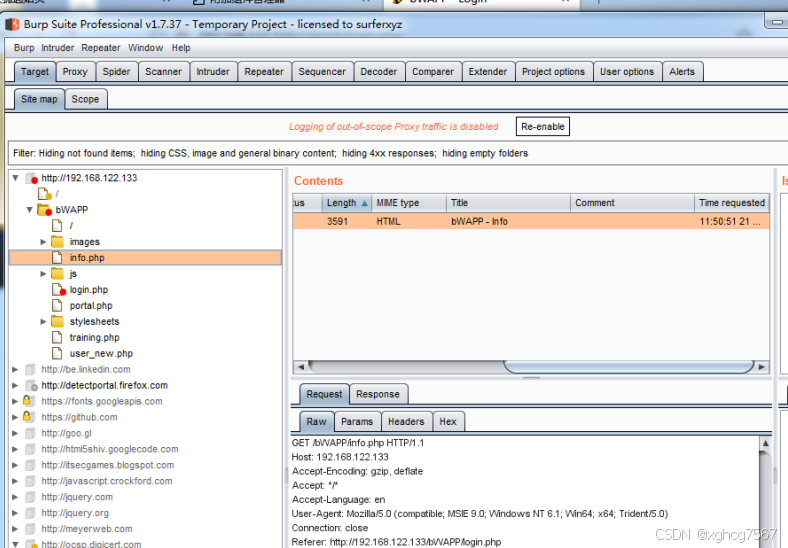Sort by the MIME type column header
Image resolution: width=788 pixels, height=548 pixels.
coord(409,203)
